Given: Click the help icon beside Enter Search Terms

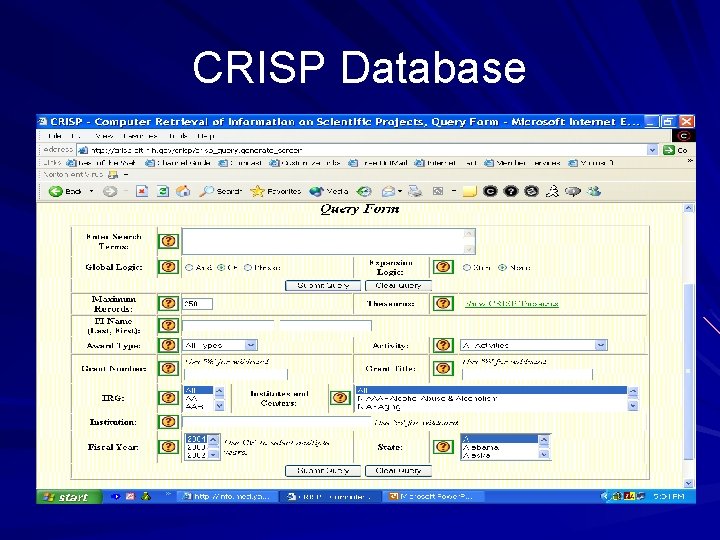Looking at the screenshot, I should pos(169,241).
